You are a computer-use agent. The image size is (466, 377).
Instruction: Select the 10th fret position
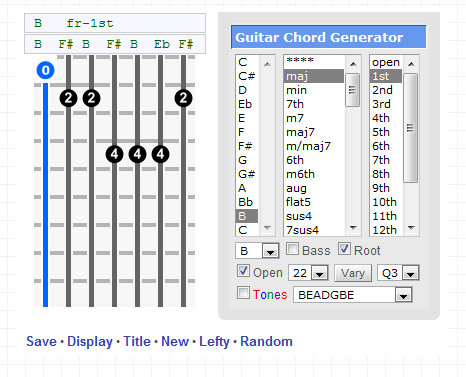pyautogui.click(x=386, y=202)
